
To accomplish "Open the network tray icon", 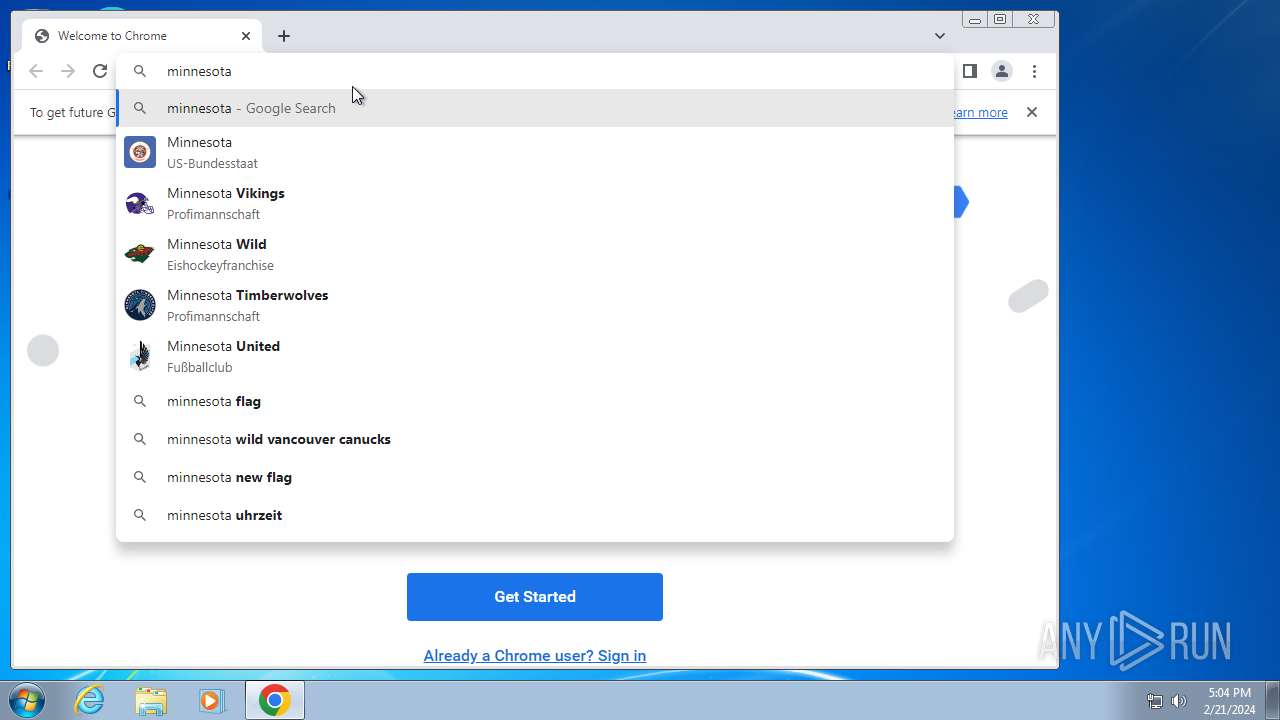I will click(x=1155, y=701).
